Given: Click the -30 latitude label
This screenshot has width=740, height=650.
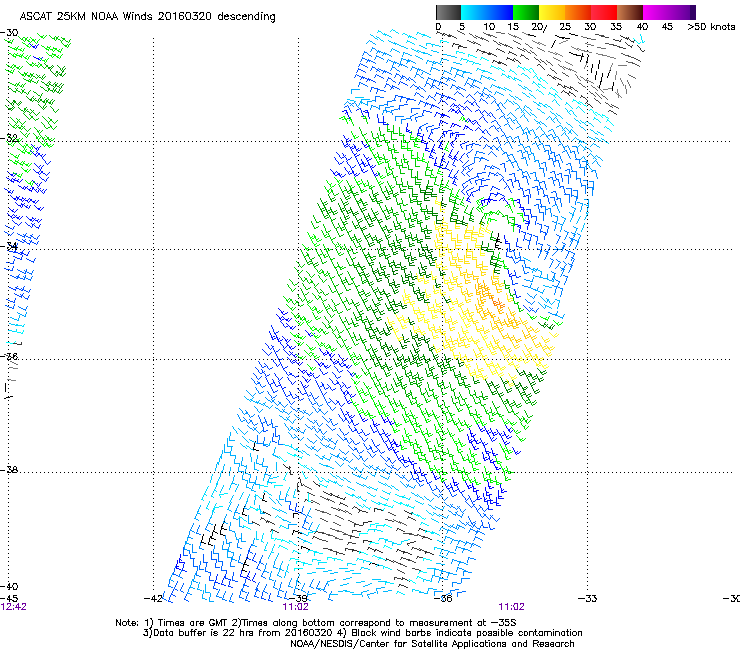Looking at the screenshot, I should (9, 33).
